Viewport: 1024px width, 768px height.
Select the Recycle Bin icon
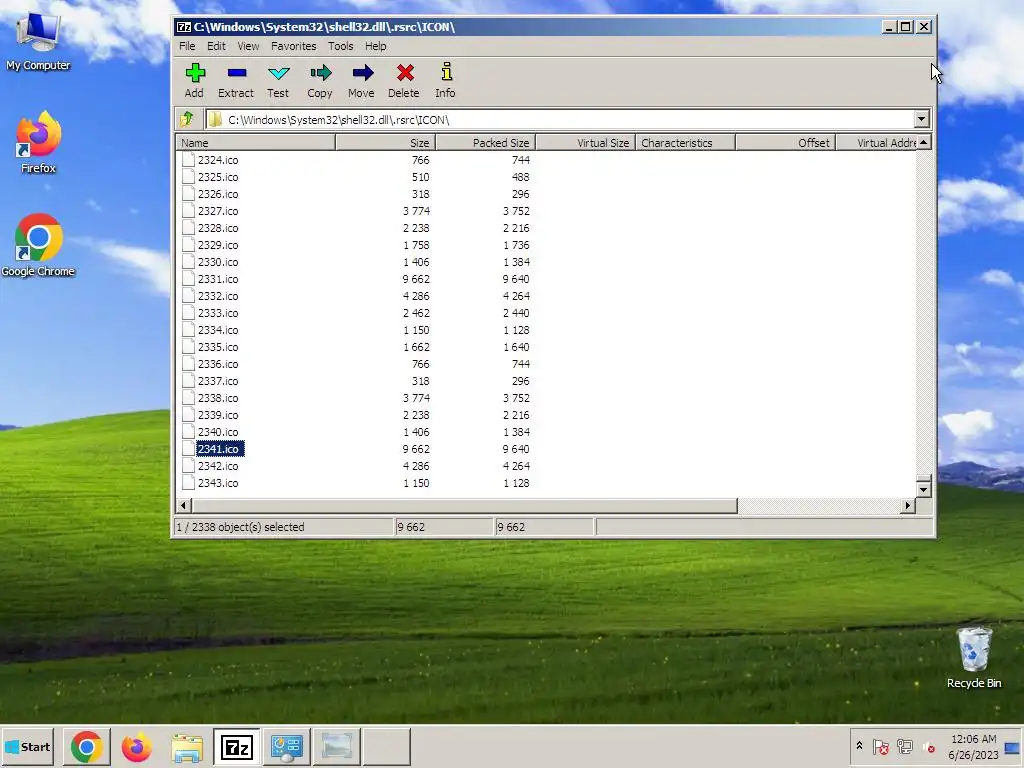click(x=974, y=658)
